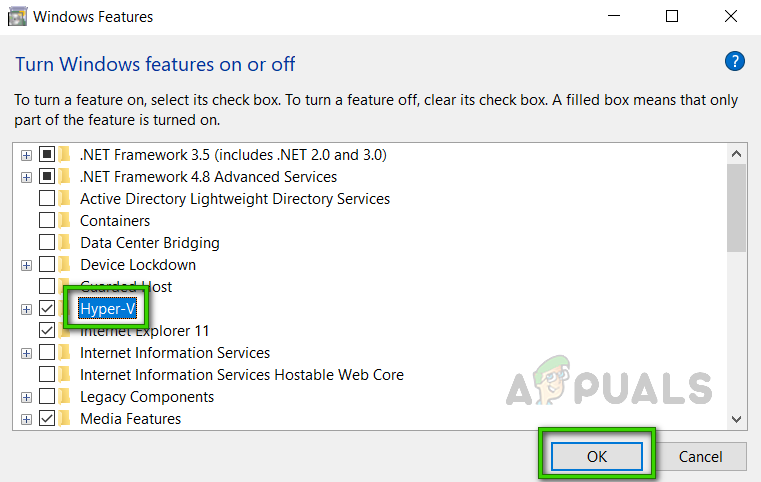Click the Legacy Components folder icon

(x=66, y=397)
